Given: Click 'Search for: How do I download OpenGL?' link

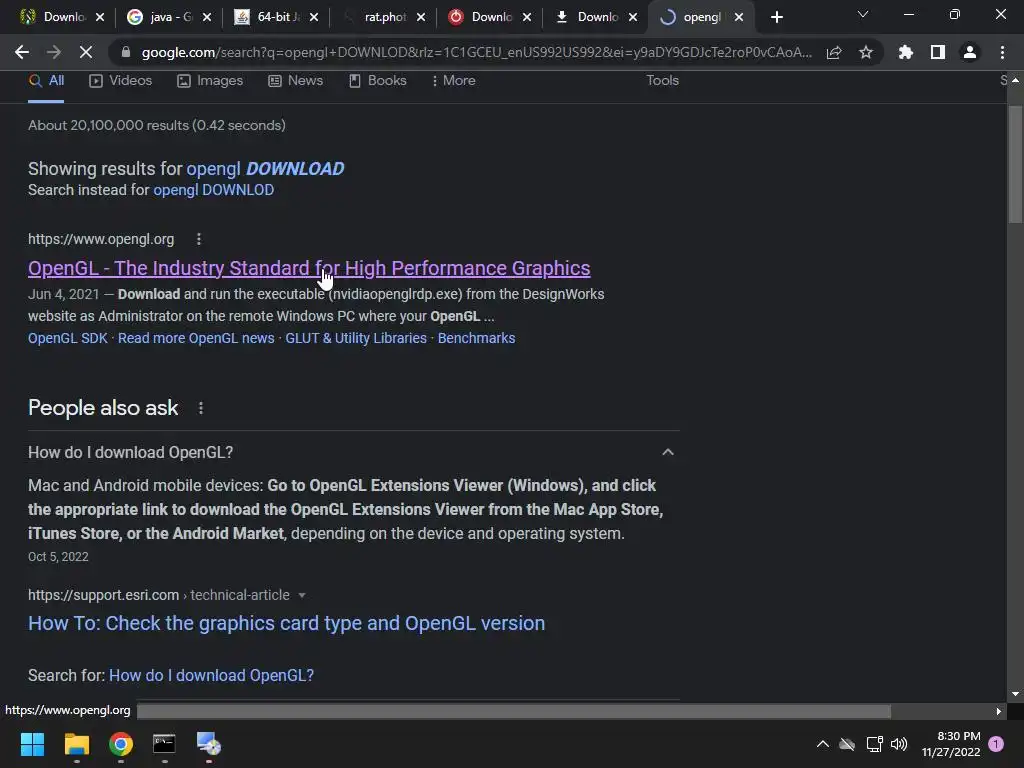Looking at the screenshot, I should pyautogui.click(x=211, y=675).
